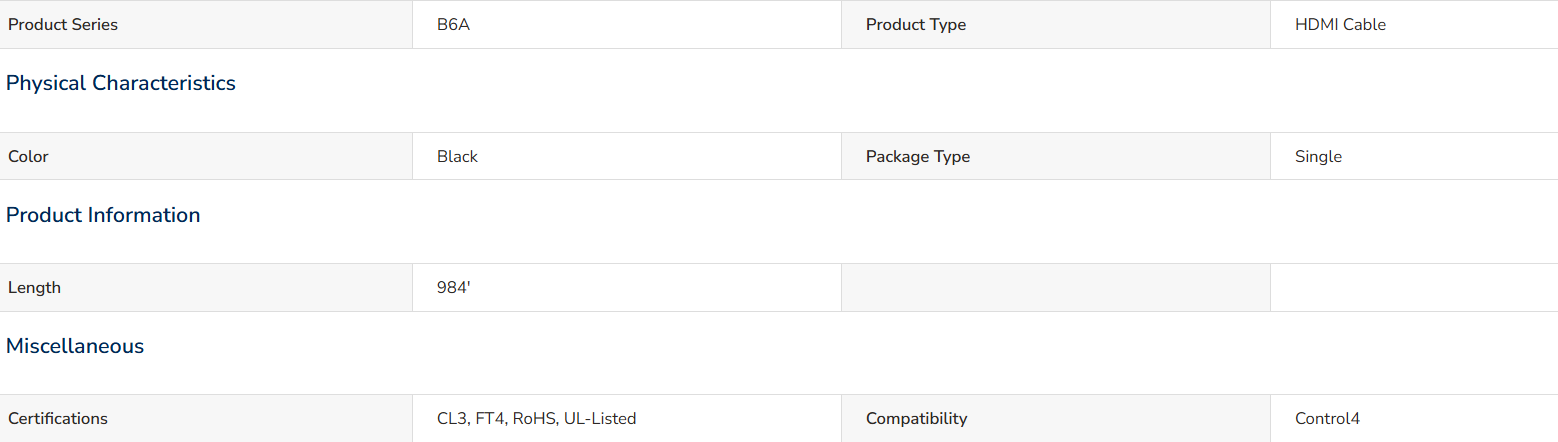Select the Black color value
Image resolution: width=1558 pixels, height=442 pixels.
(x=457, y=156)
